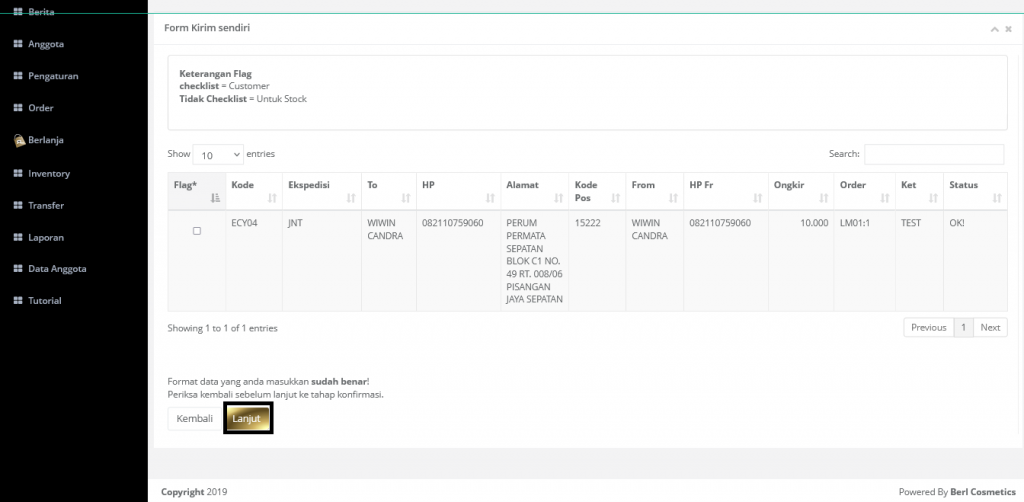Tick the Flag checkbox for ECY04 row

coord(196,231)
